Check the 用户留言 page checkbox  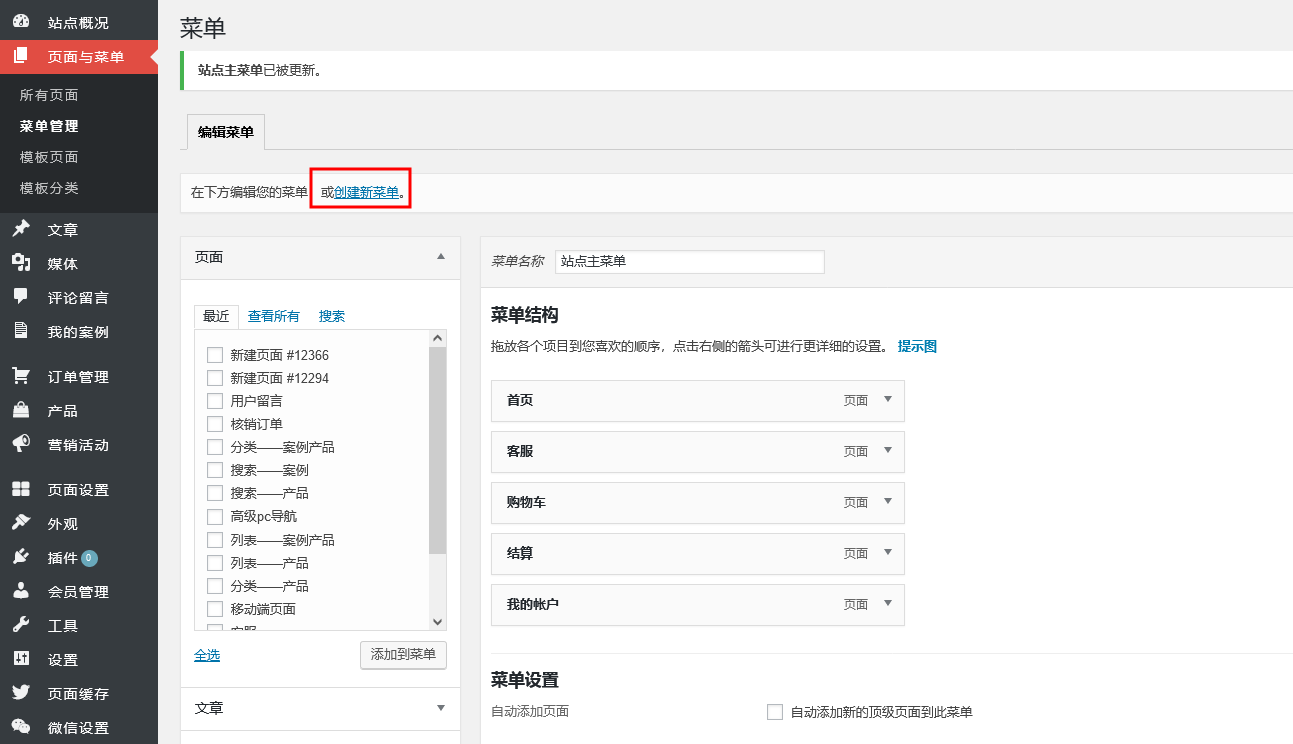point(214,401)
